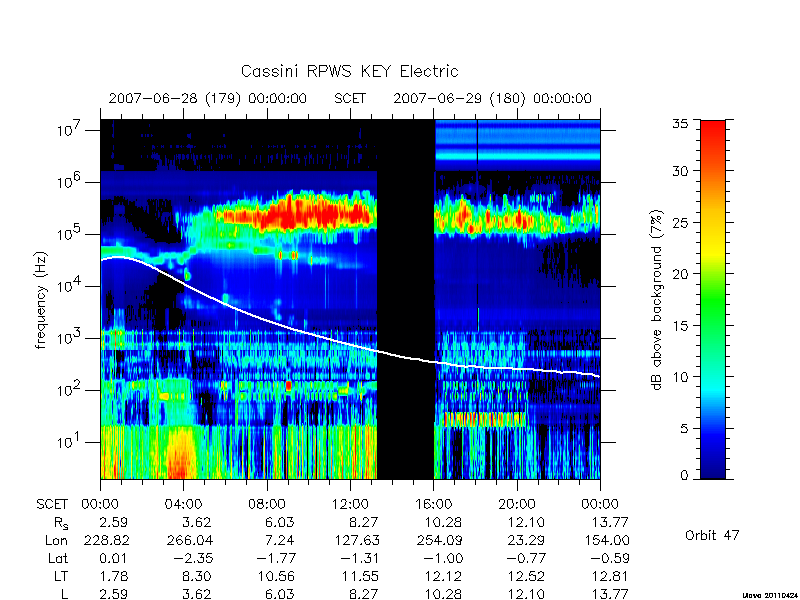The height and width of the screenshot is (600, 800).
Task: Click the LT row label
Action: [x=61, y=577]
